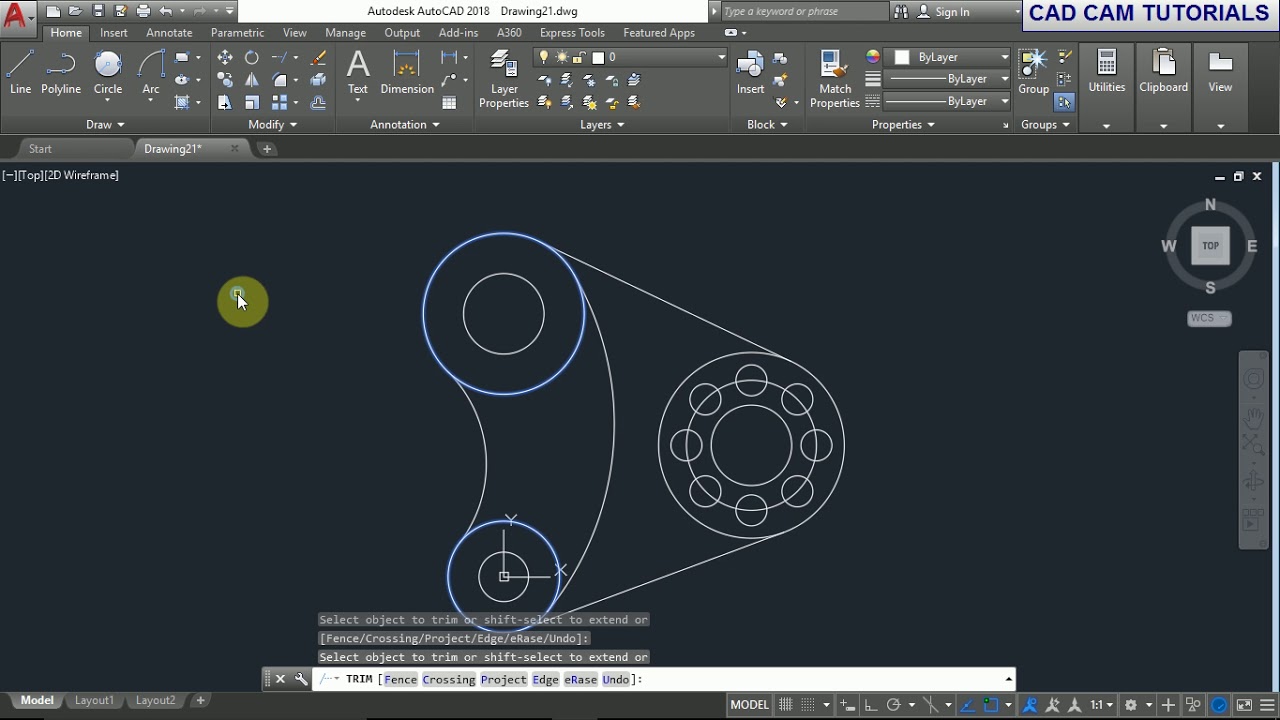Click the Fence option in command line
The width and height of the screenshot is (1280, 720).
400,680
